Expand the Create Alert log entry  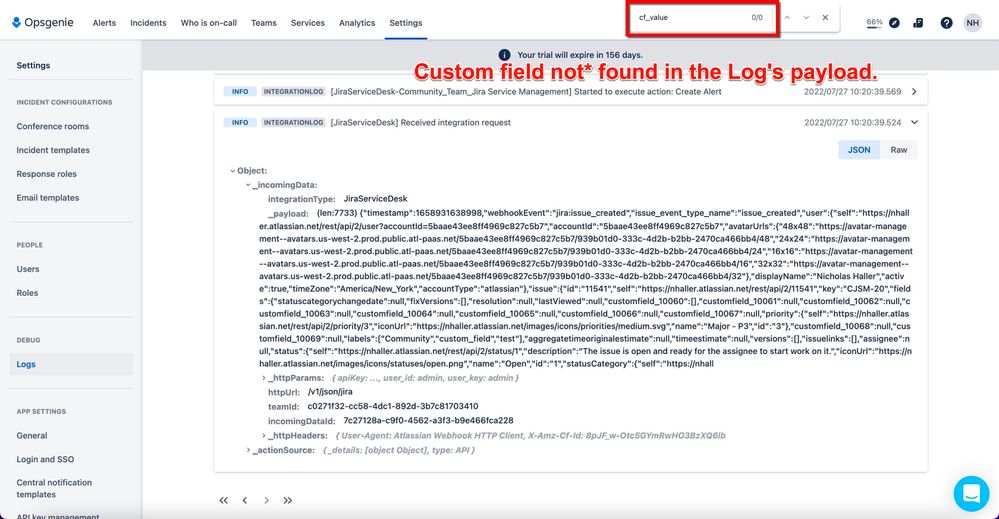click(x=914, y=92)
